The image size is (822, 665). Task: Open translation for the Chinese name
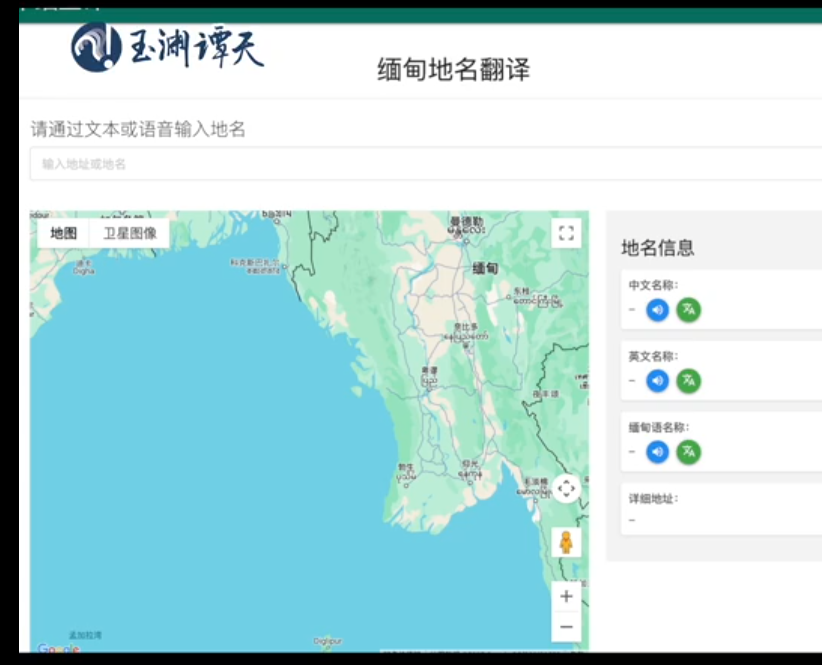coord(686,310)
